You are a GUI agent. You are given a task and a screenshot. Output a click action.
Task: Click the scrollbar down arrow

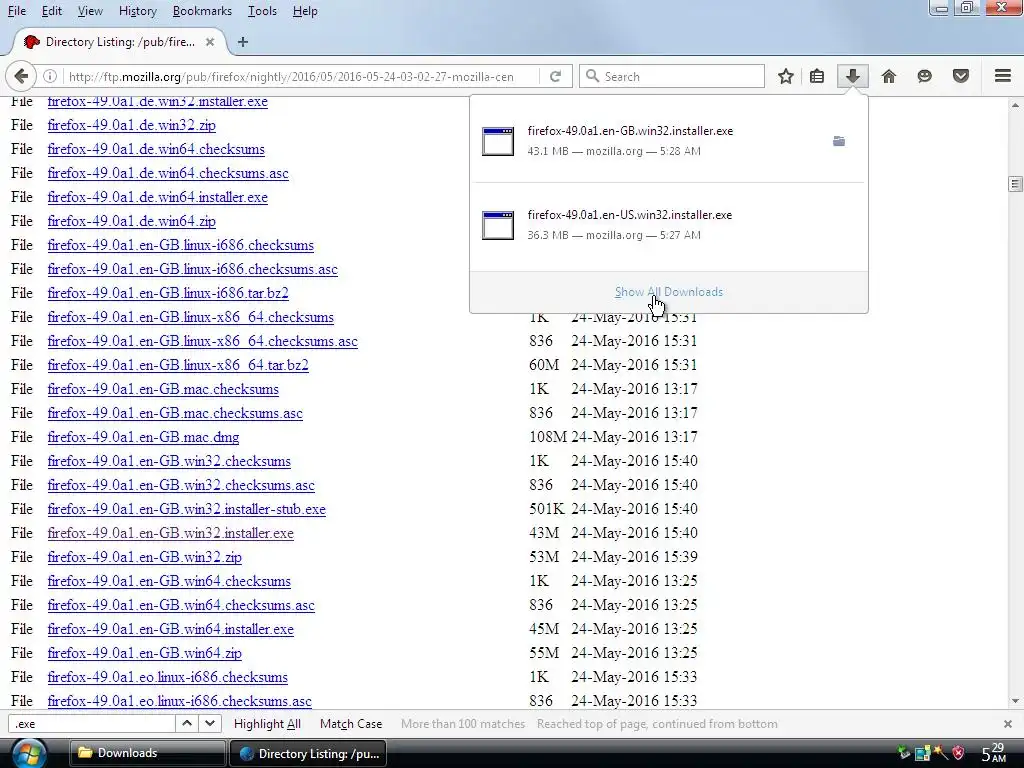[x=1015, y=701]
